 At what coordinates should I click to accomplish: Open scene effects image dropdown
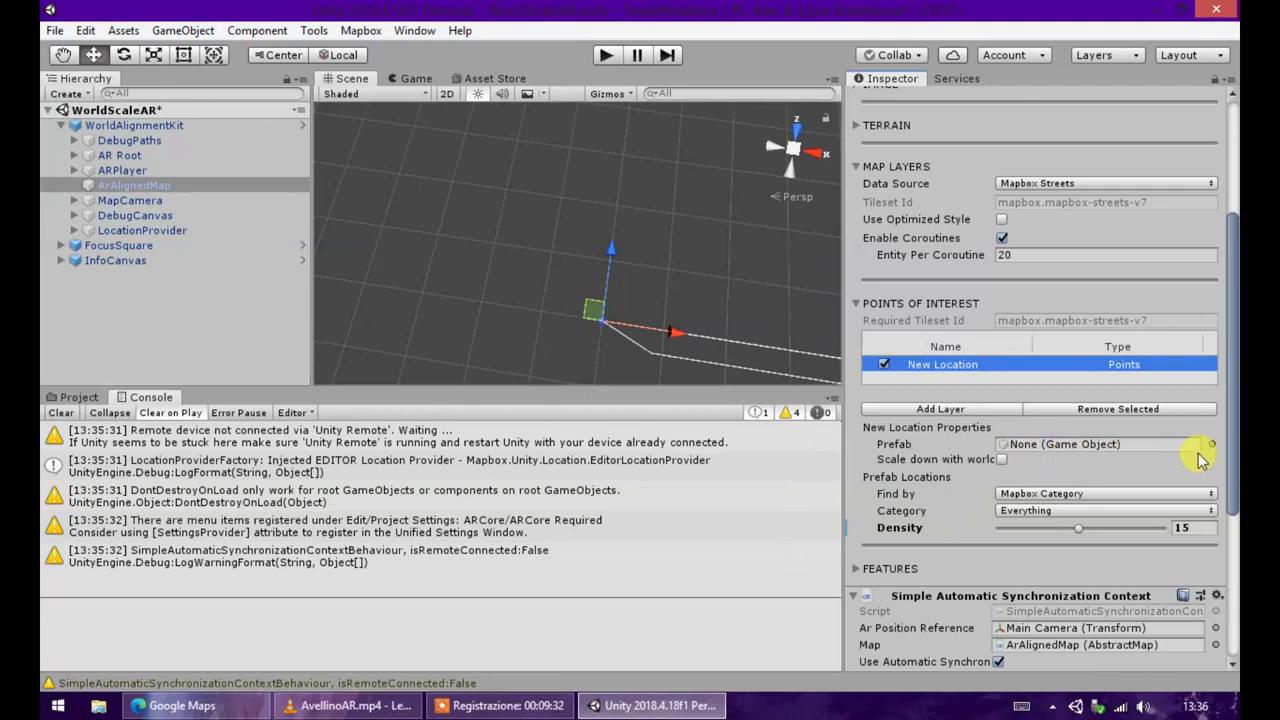[x=533, y=94]
